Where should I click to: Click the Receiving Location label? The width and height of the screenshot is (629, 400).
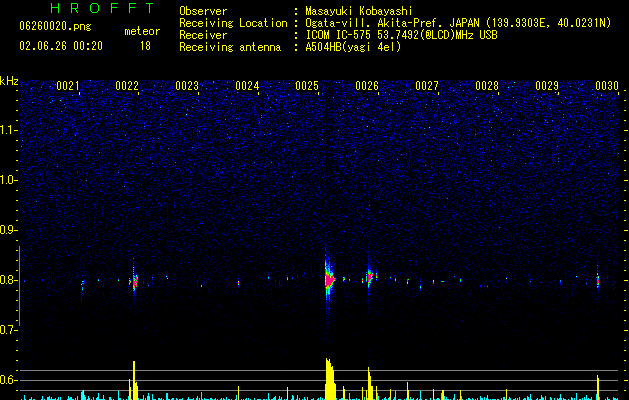pyautogui.click(x=233, y=23)
